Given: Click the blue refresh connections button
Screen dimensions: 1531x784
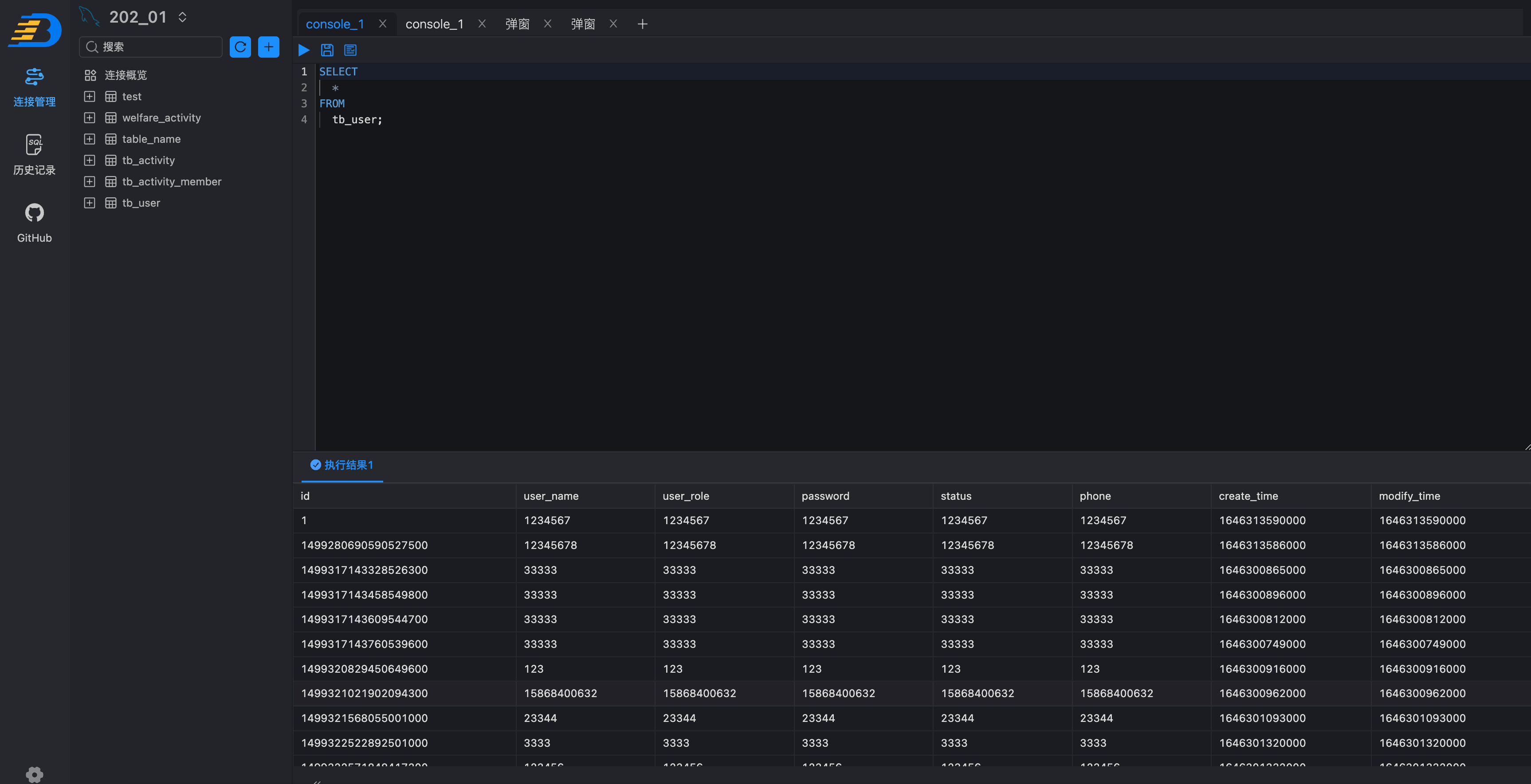Looking at the screenshot, I should coord(240,47).
